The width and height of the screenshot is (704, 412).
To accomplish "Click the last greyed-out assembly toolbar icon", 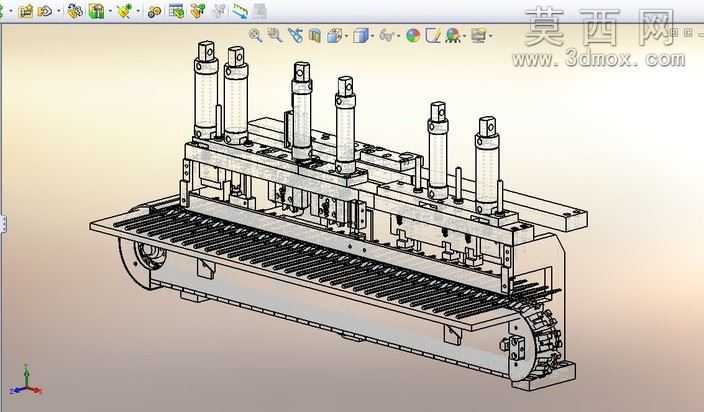I will (260, 11).
